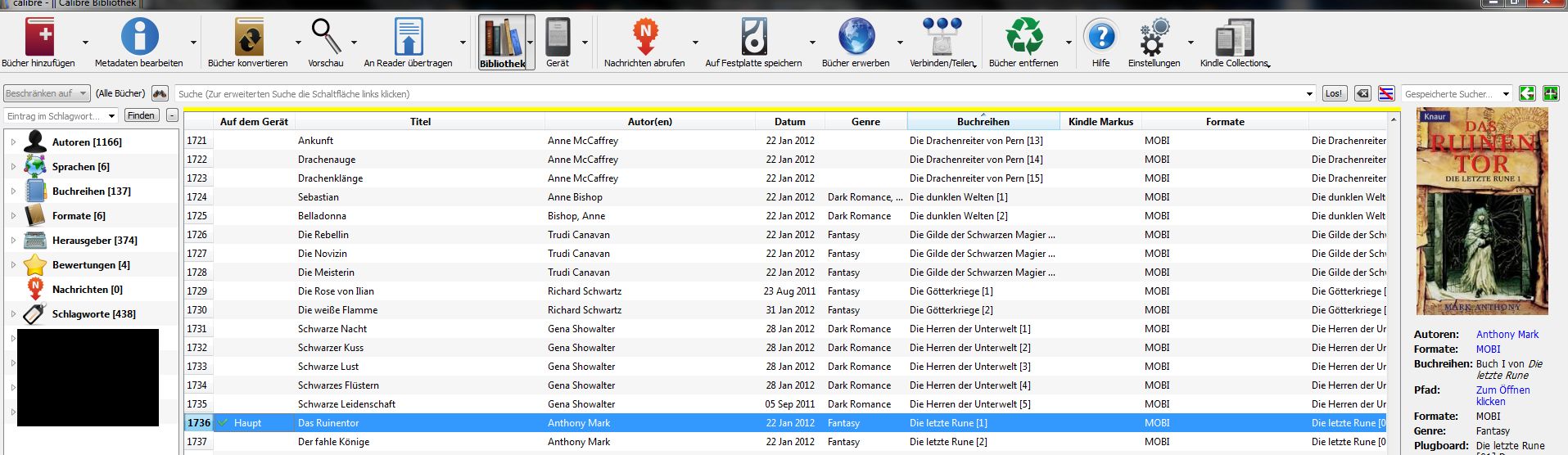Select Bewertungen [4] in tag browser
Image resolution: width=1568 pixels, height=455 pixels.
coord(91,265)
